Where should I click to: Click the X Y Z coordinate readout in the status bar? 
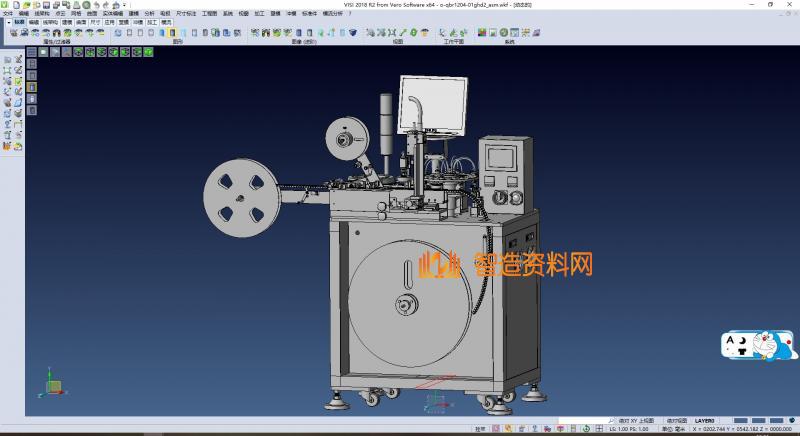tap(742, 429)
